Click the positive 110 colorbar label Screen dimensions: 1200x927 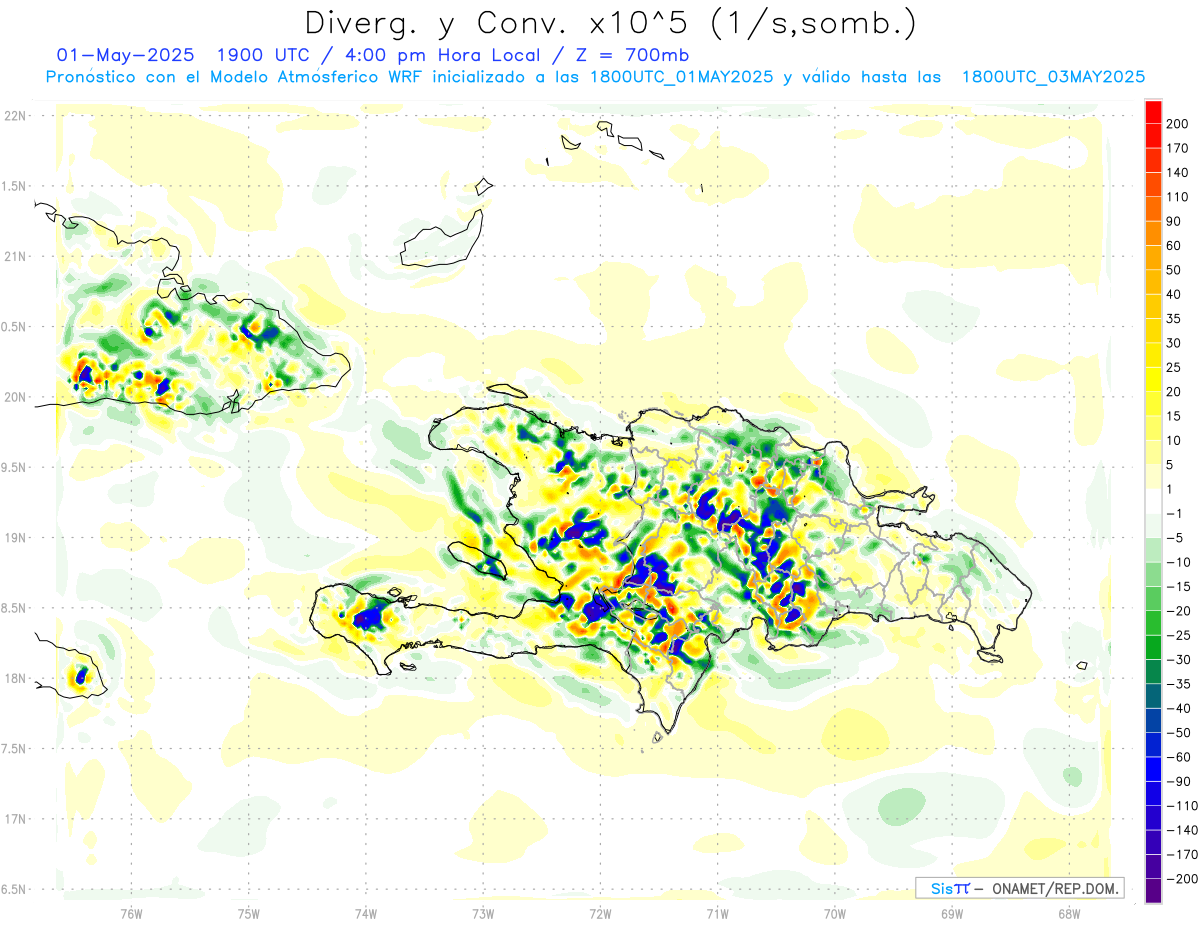(x=1177, y=197)
